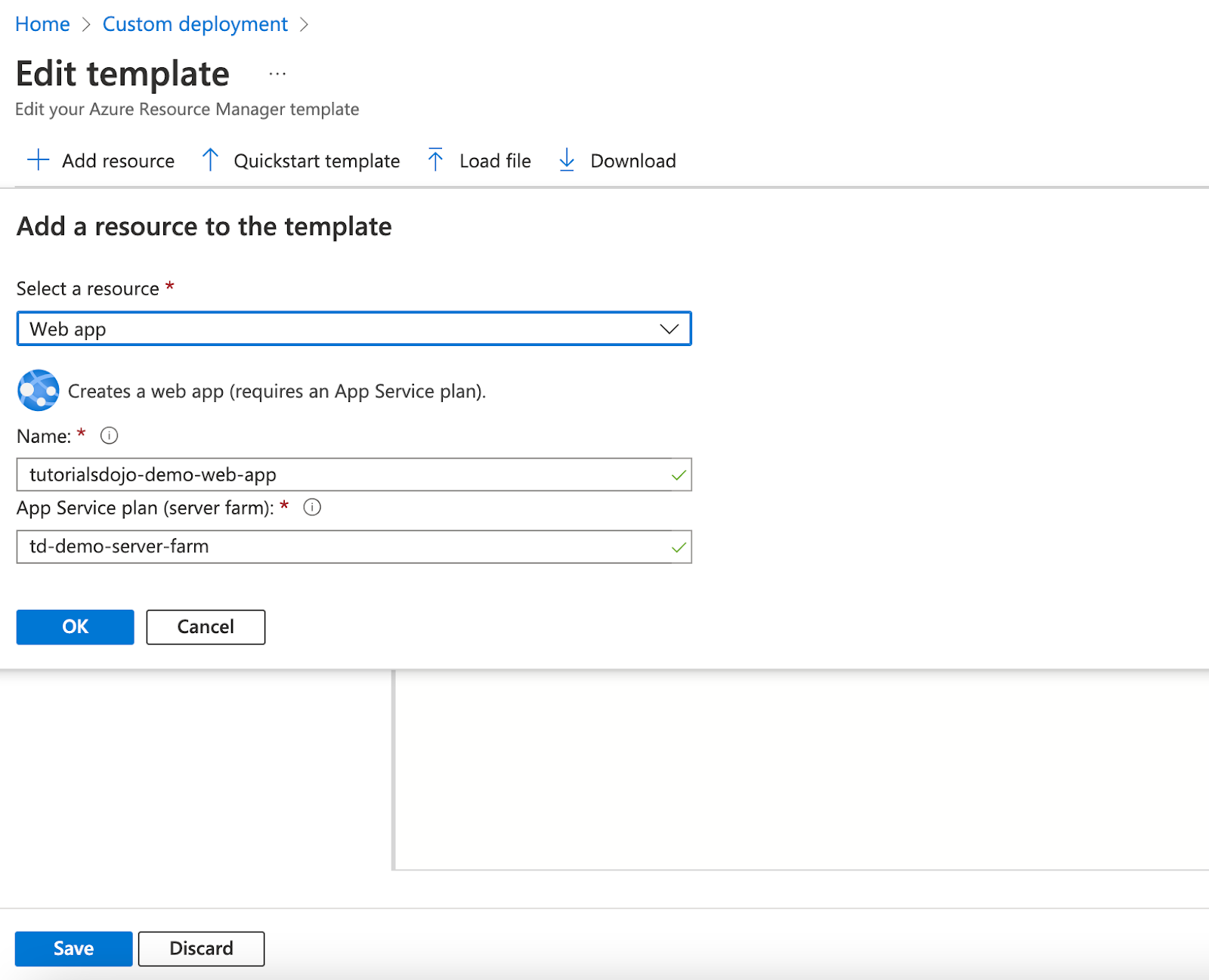1209x980 pixels.
Task: Click the Quickstart template up-arrow icon
Action: pyautogui.click(x=210, y=160)
